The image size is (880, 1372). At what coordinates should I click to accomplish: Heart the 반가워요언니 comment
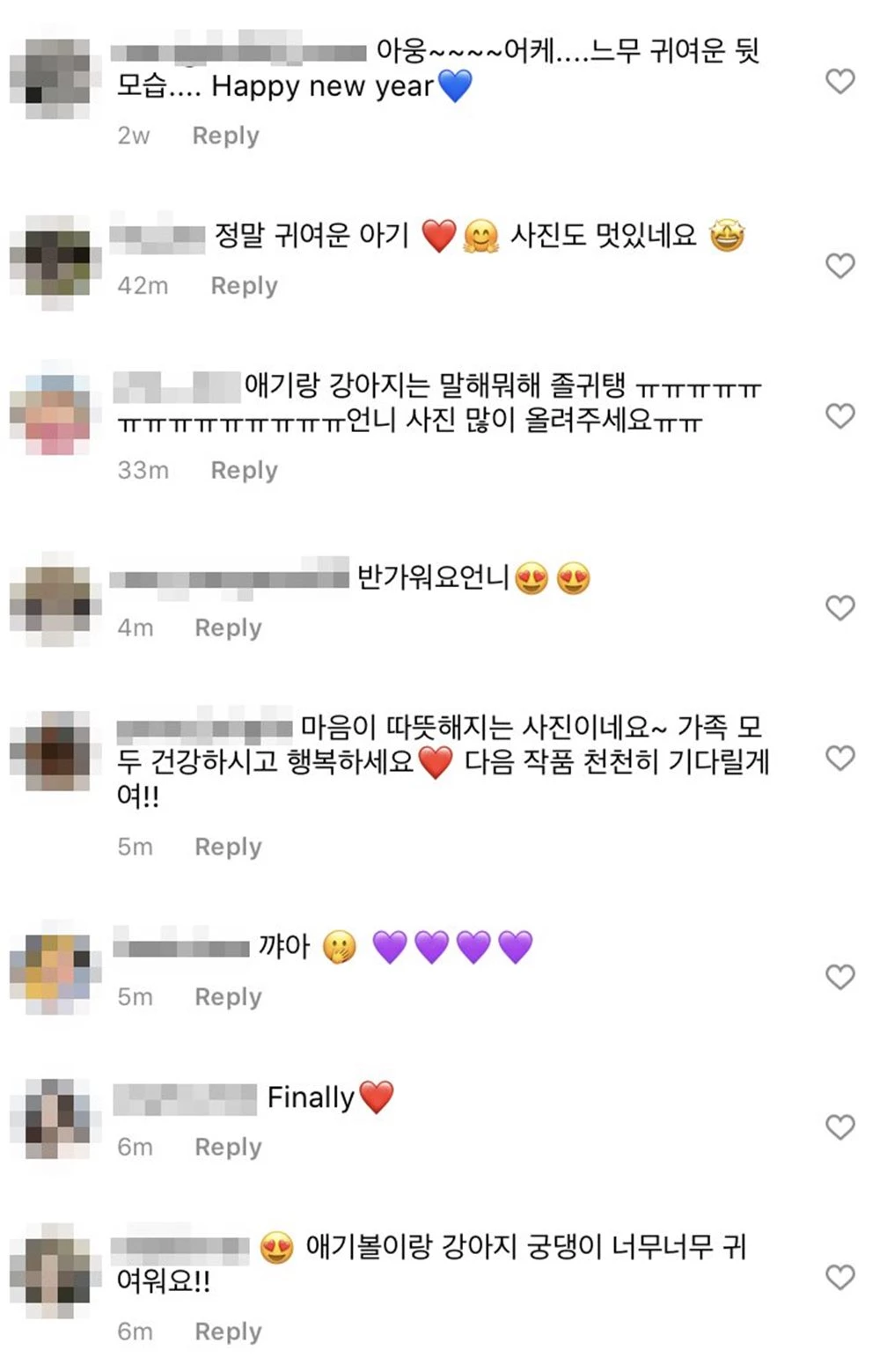click(840, 607)
